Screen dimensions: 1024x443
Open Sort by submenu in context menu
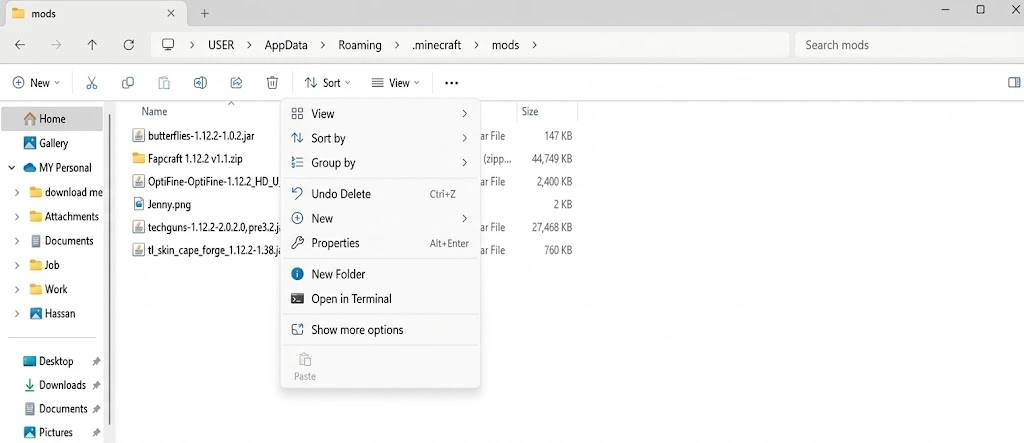[380, 139]
